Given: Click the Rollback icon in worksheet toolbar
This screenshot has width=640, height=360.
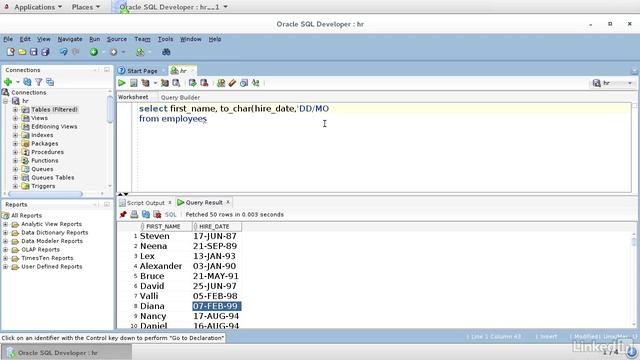Looking at the screenshot, I should [x=204, y=83].
